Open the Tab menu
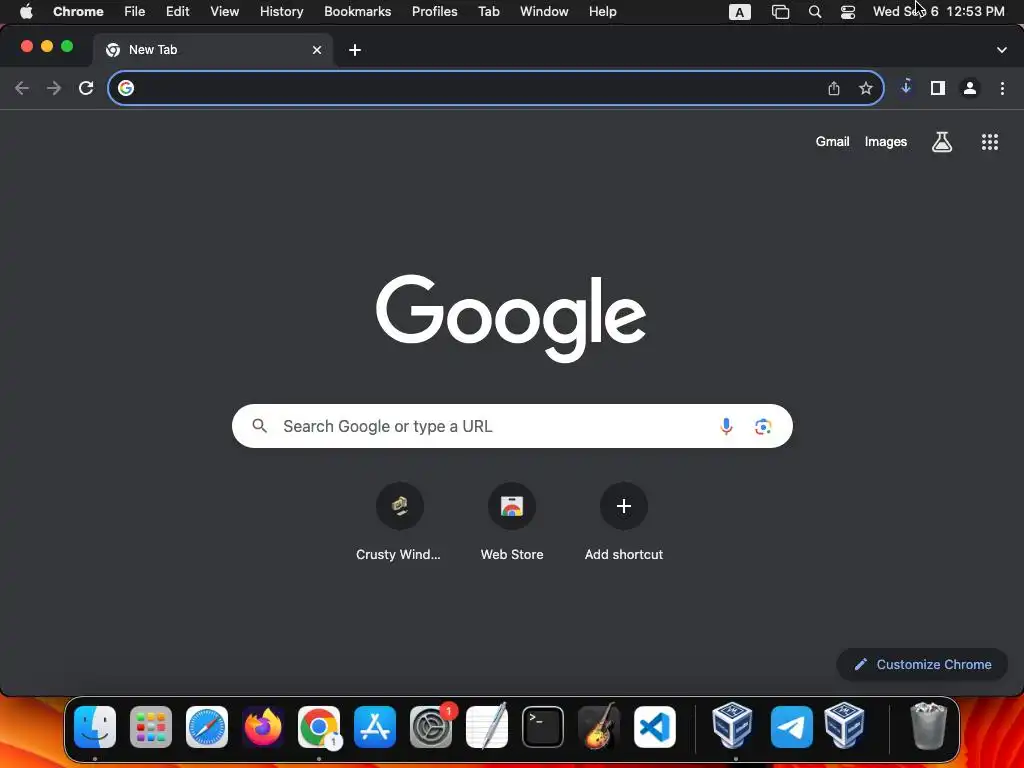Image resolution: width=1024 pixels, height=768 pixels. pyautogui.click(x=488, y=11)
